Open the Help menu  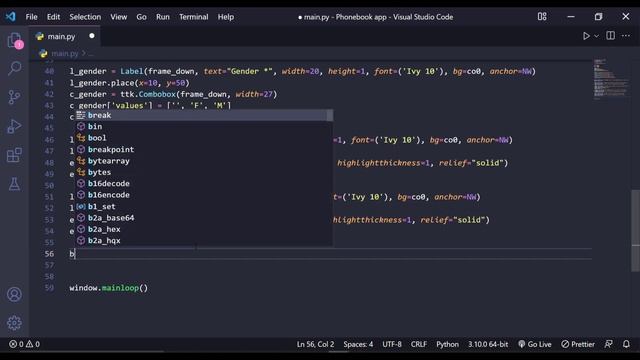225,17
